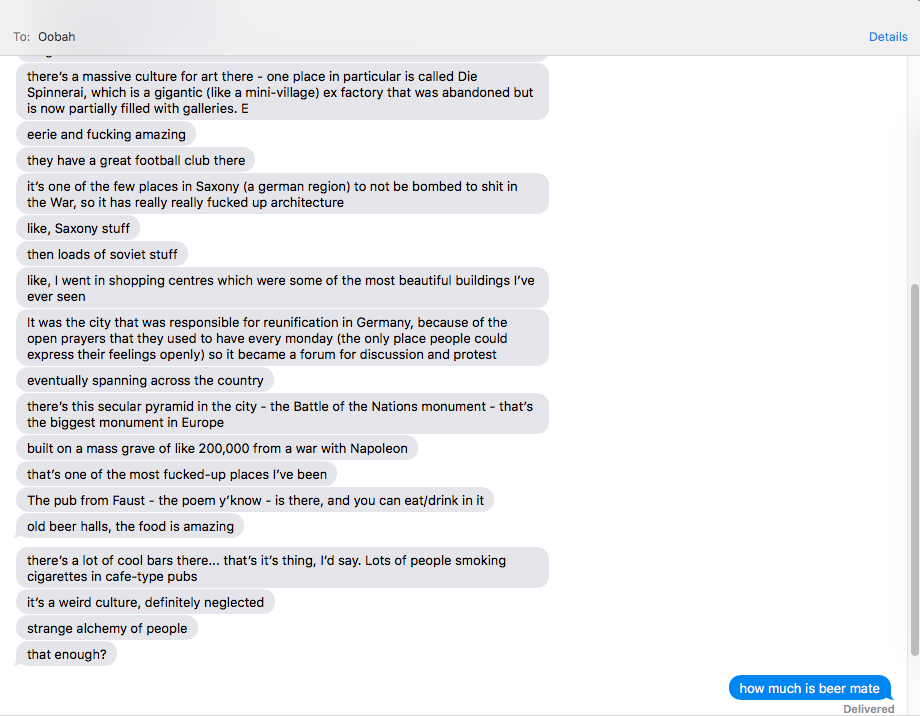Select 'old beer halls' message bubble
This screenshot has height=716, width=920.
130,526
